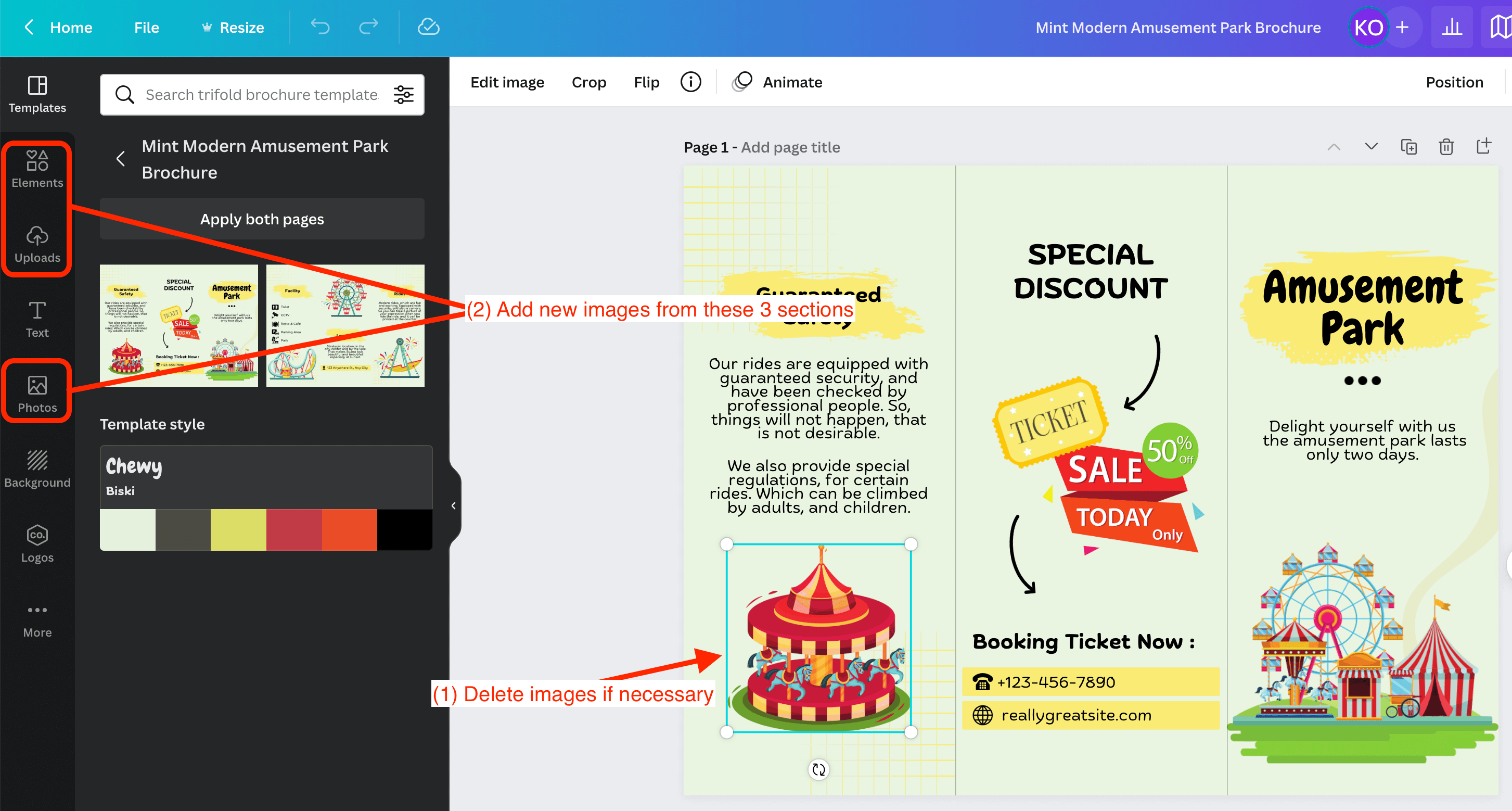
Task: Open the Uploads panel
Action: (37, 244)
